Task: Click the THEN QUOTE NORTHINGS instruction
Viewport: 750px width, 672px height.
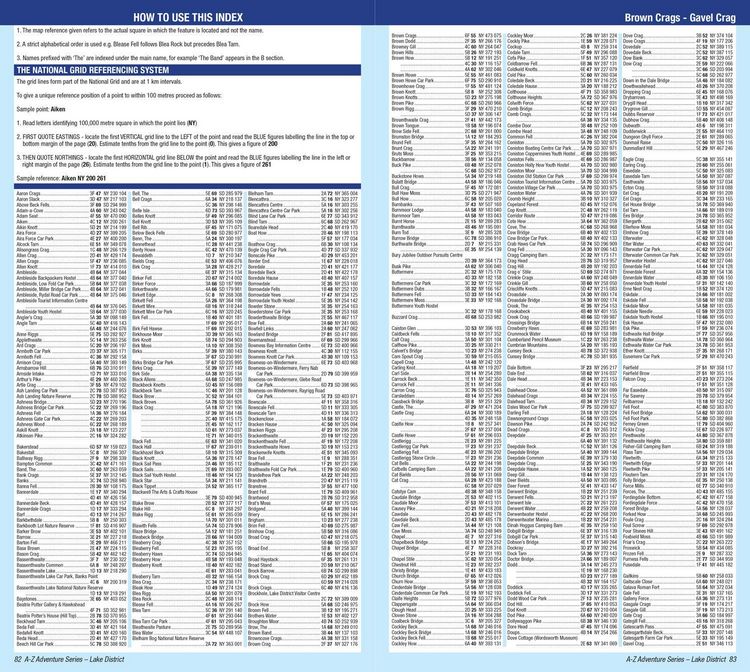Action: 184,161
